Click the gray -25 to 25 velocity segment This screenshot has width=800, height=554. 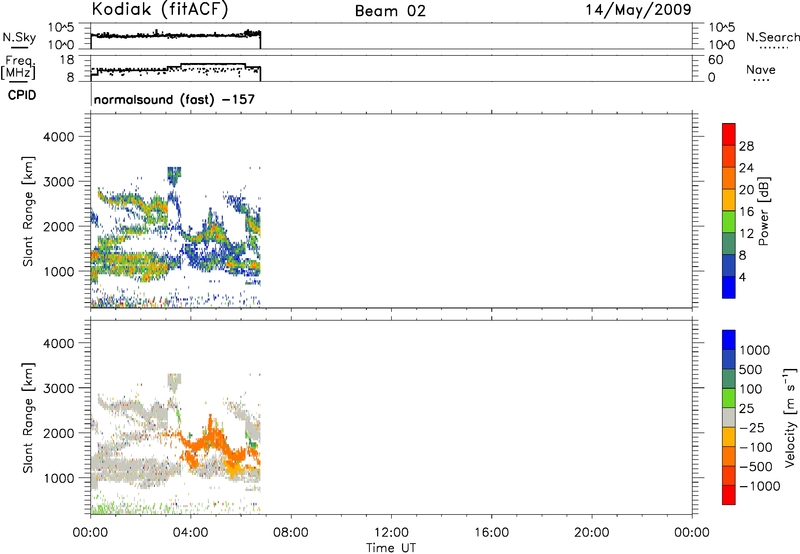[729, 417]
